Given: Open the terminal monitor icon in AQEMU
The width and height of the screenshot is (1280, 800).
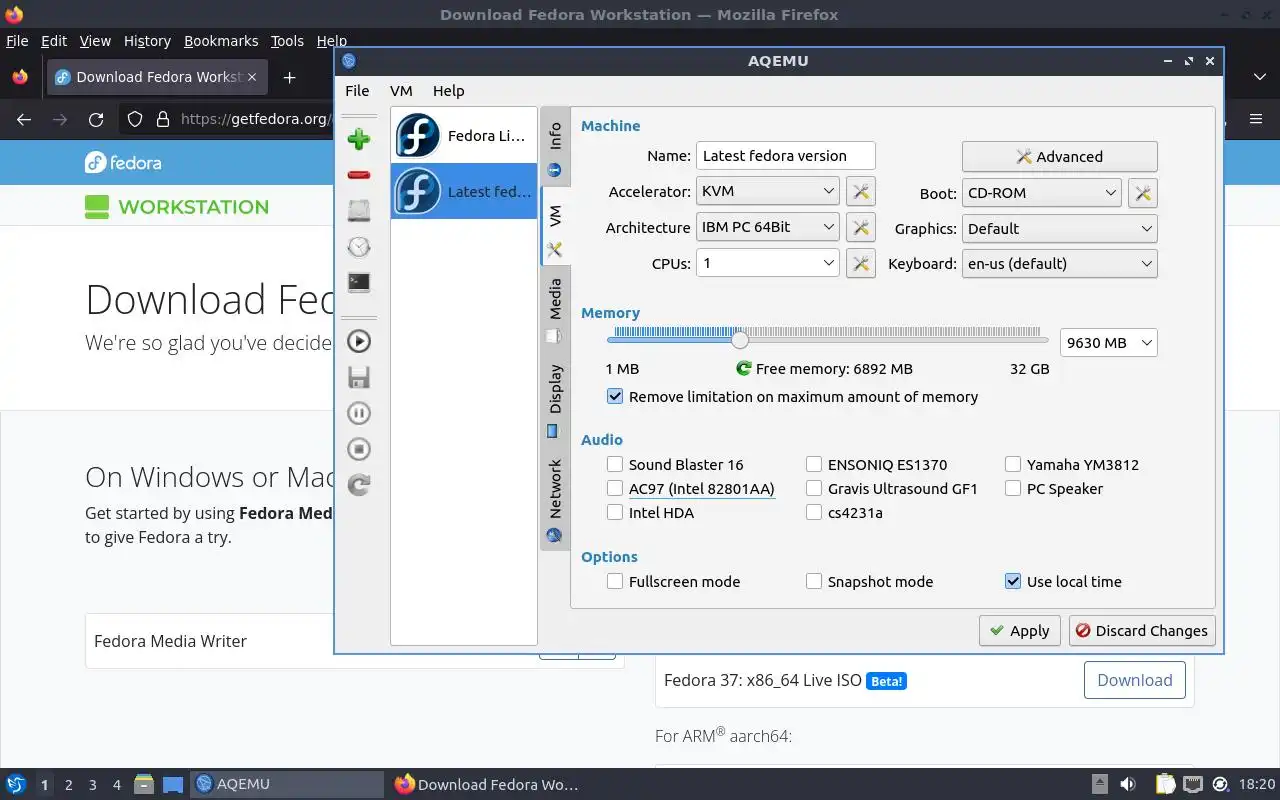Looking at the screenshot, I should 359,283.
